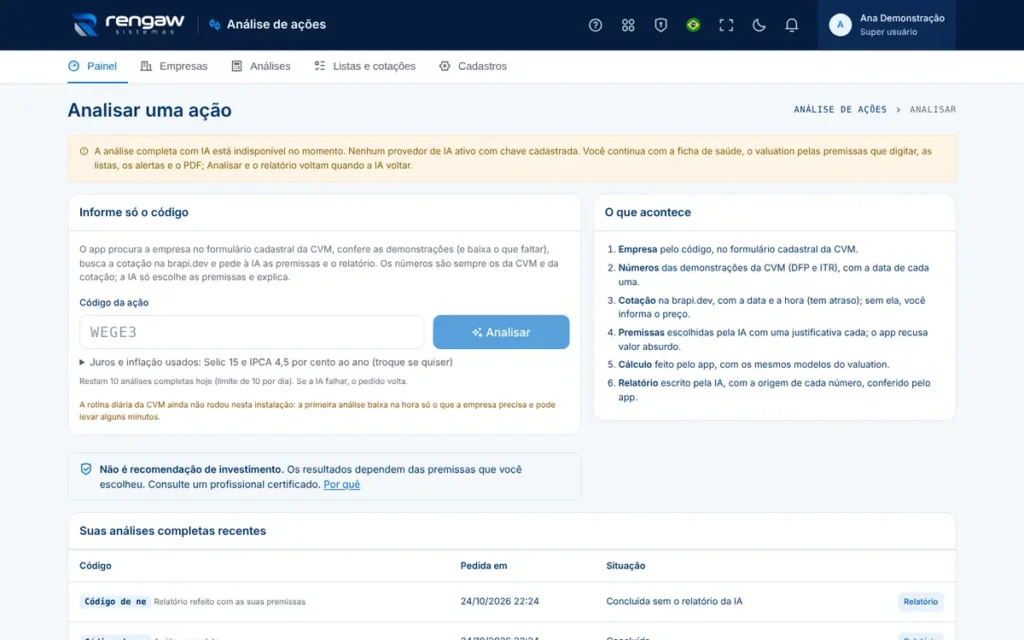Click the Rengaw Sistemas logo
The width and height of the screenshot is (1024, 640).
point(129,24)
